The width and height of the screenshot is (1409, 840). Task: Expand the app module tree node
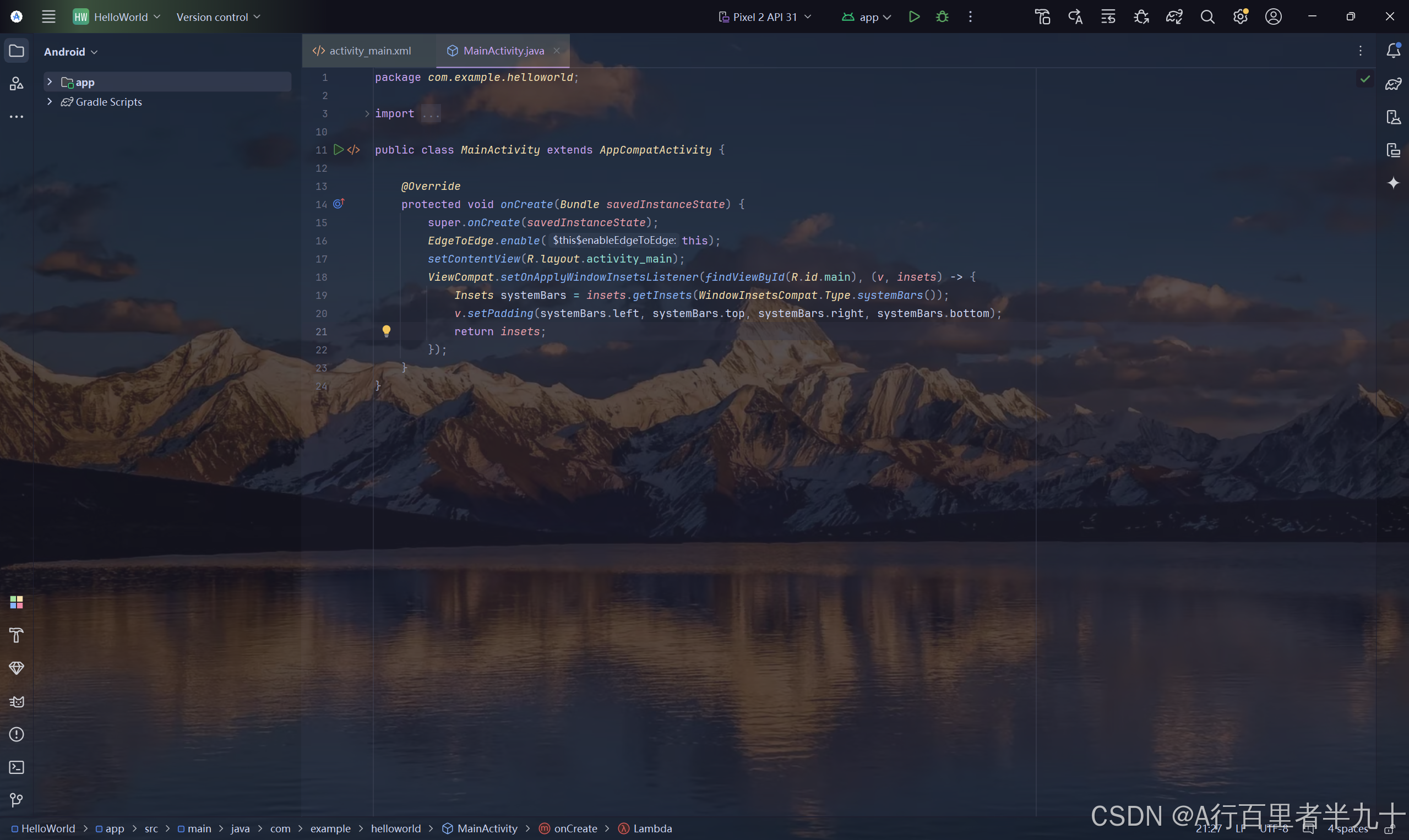[x=50, y=82]
